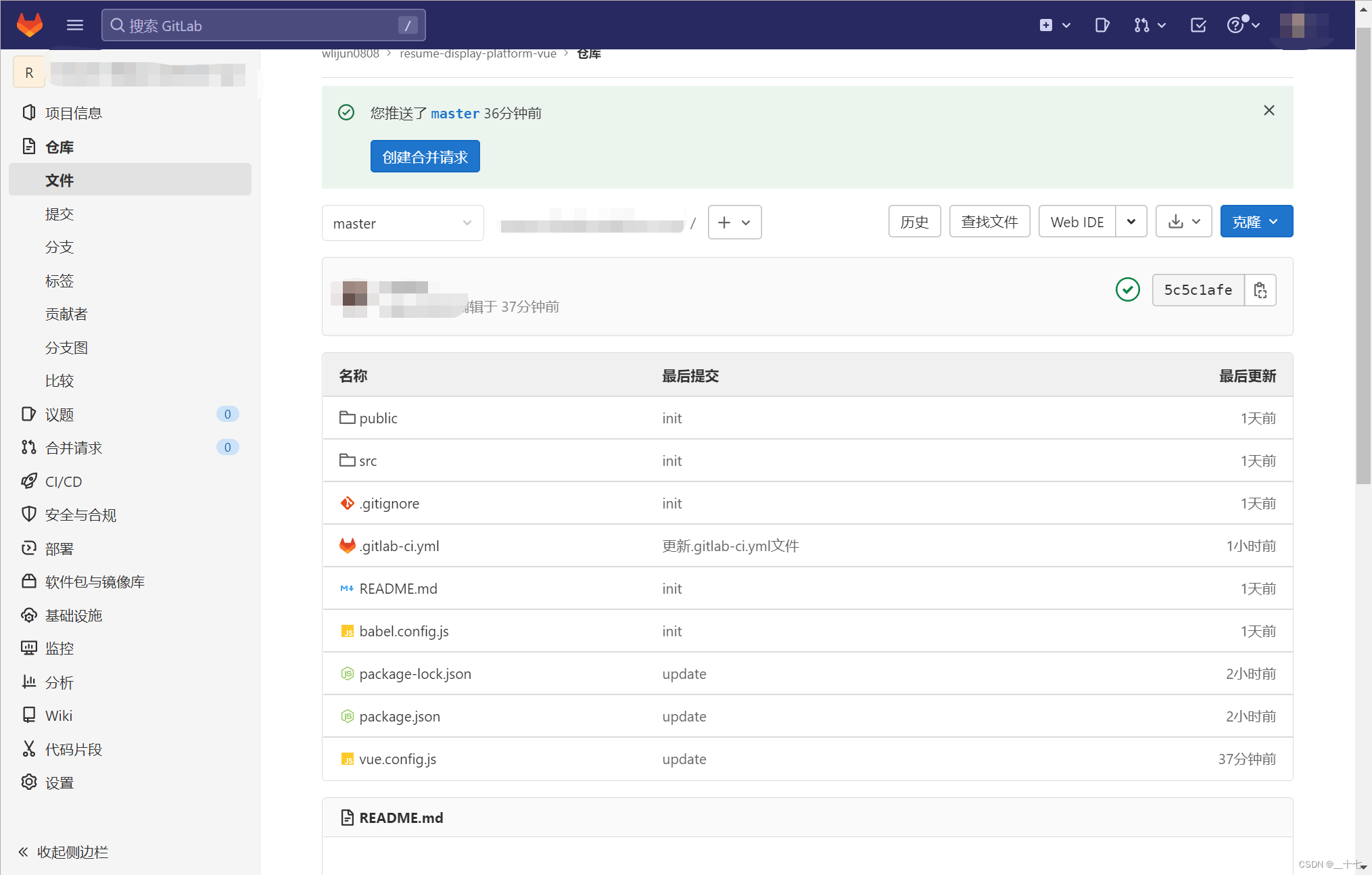Open the to-do list icon
The image size is (1372, 875).
(x=1198, y=25)
